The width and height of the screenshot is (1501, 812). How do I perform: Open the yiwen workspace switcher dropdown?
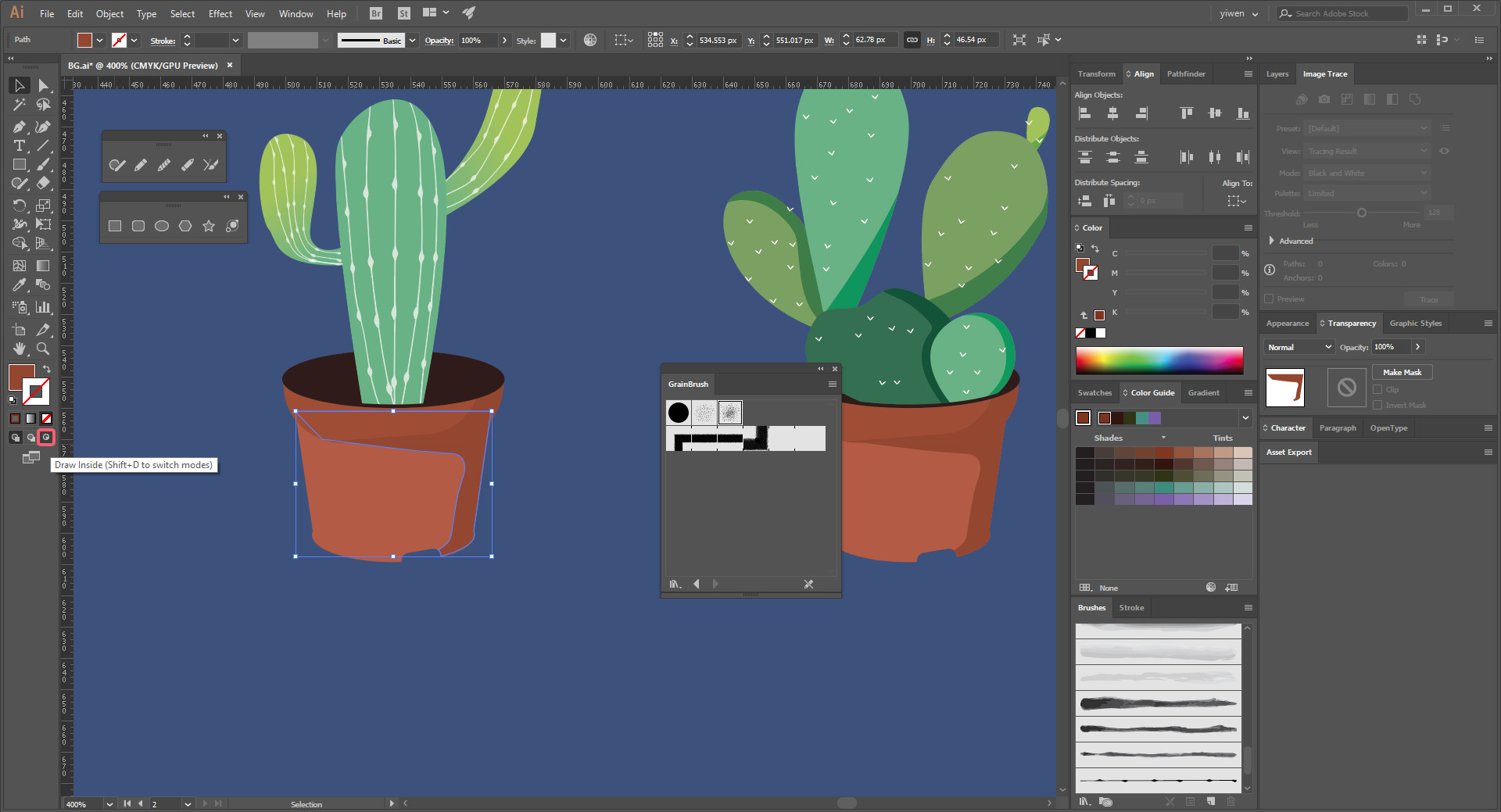pos(1239,13)
